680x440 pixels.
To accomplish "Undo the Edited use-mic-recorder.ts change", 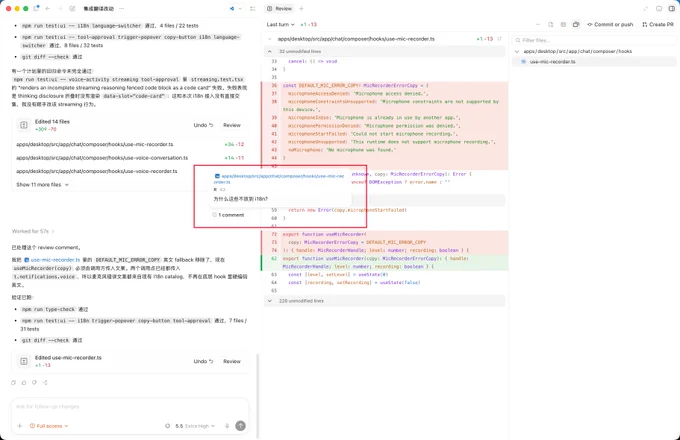I will [x=203, y=361].
